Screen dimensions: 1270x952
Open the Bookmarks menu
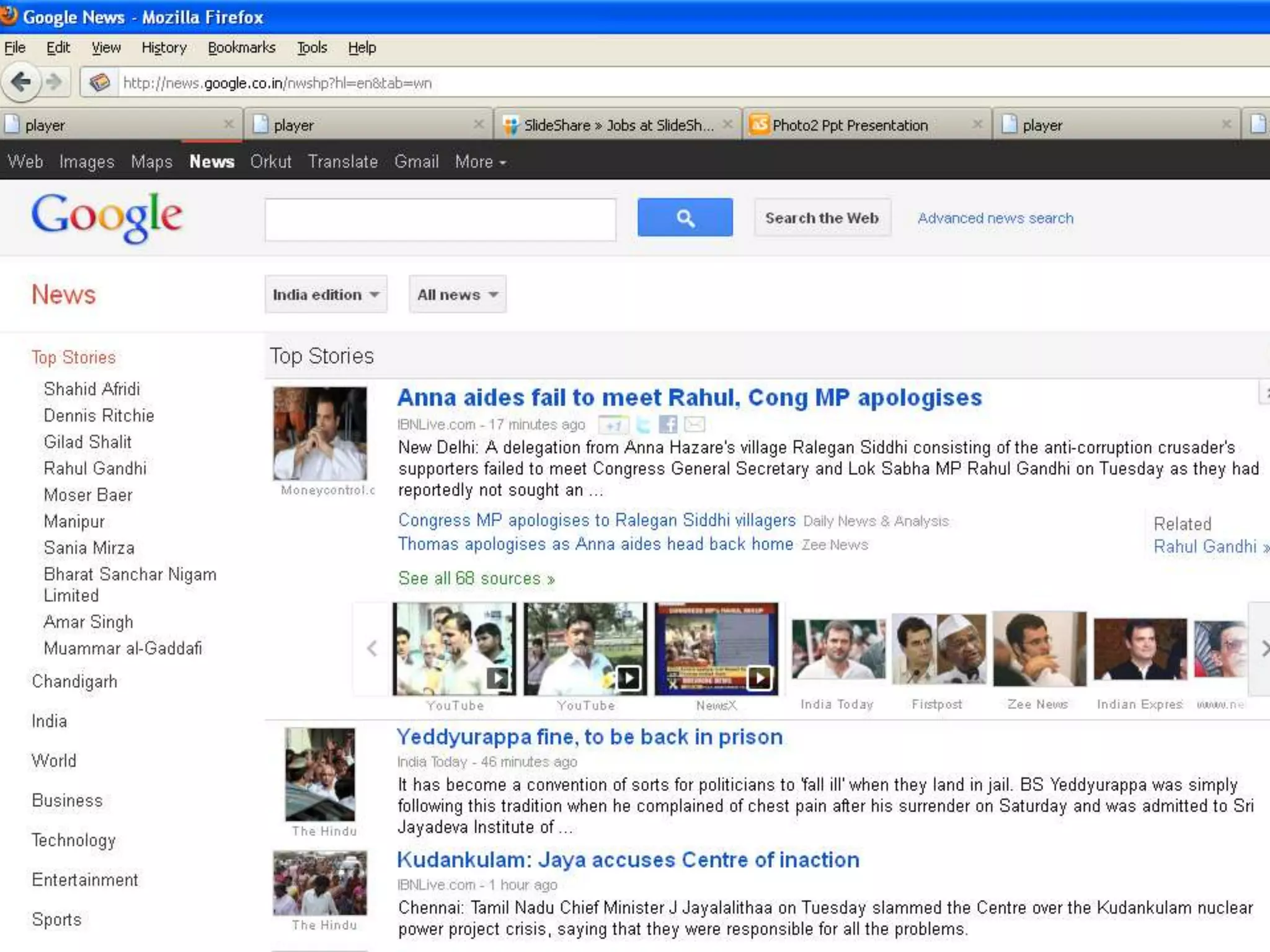coord(241,48)
